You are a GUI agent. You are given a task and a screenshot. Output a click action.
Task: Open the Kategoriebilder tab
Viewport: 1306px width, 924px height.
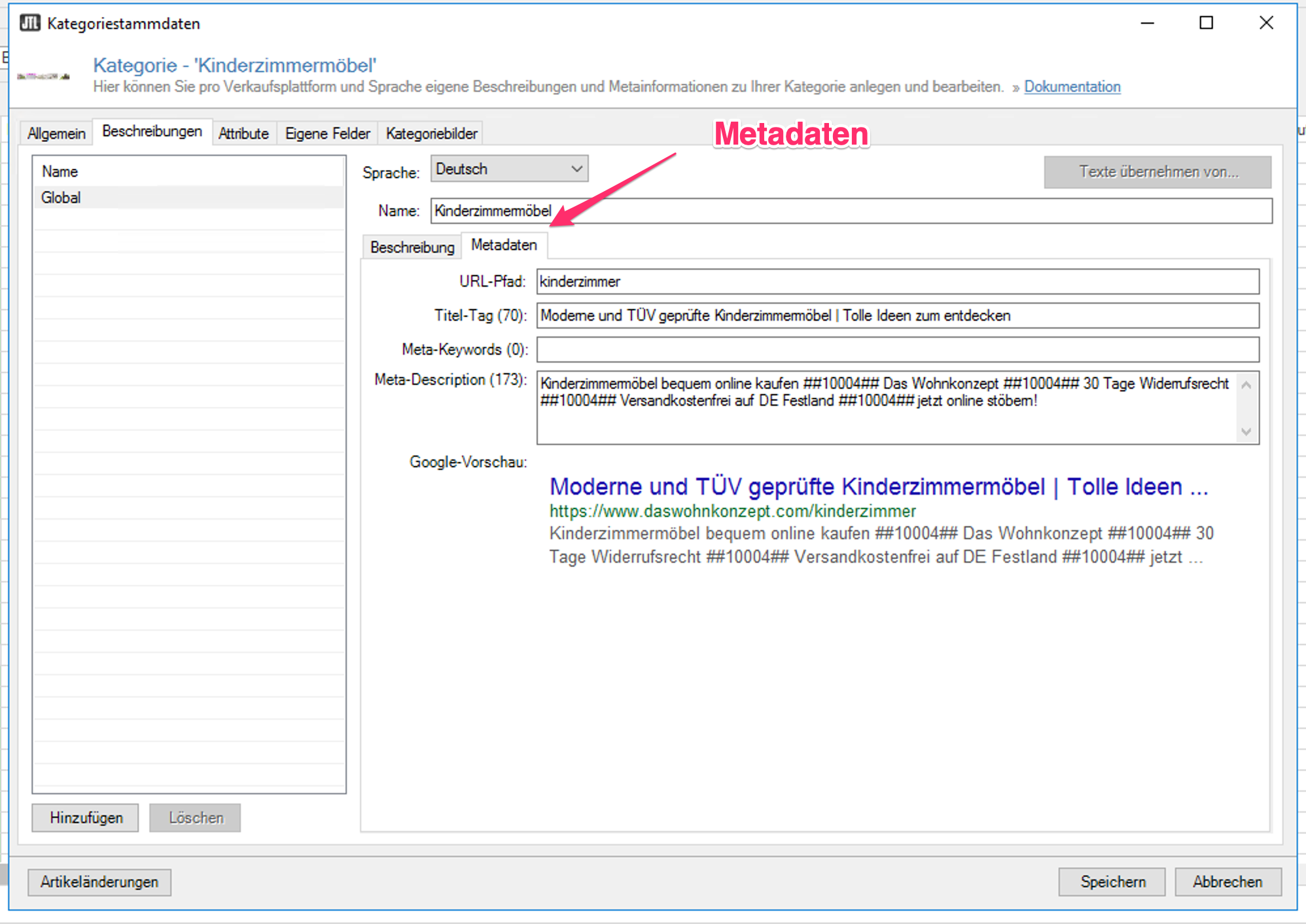click(431, 133)
